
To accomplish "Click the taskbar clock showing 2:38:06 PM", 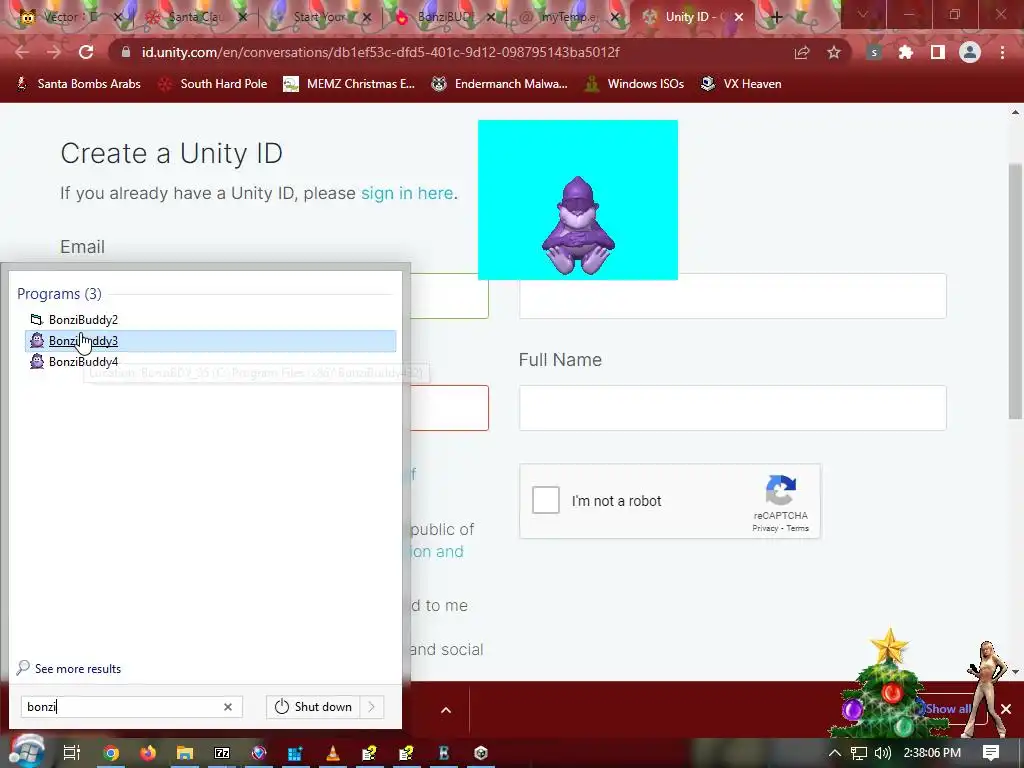I will click(x=933, y=753).
